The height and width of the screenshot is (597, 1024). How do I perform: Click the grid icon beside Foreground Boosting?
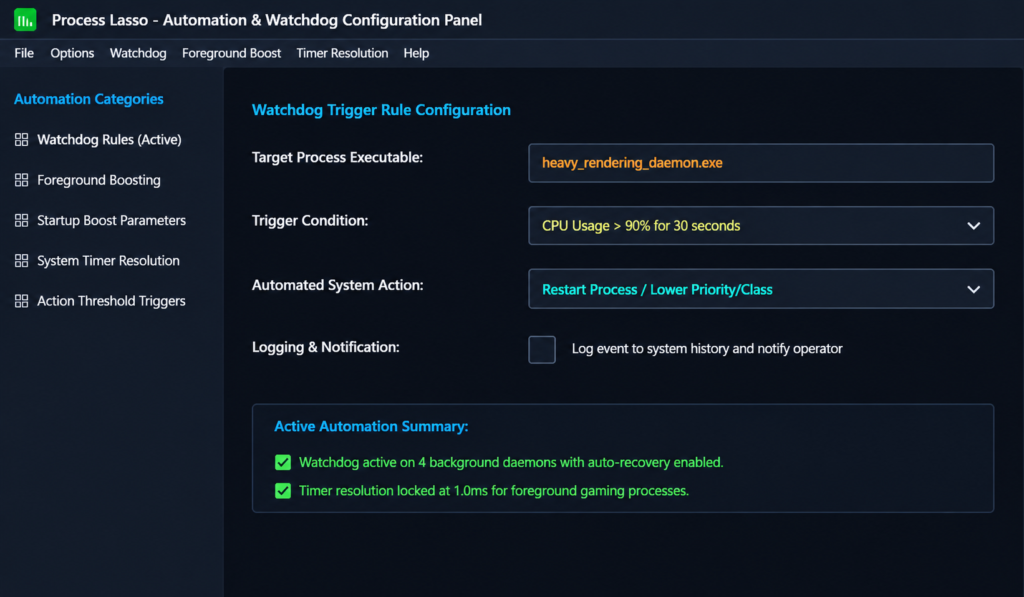(x=22, y=180)
